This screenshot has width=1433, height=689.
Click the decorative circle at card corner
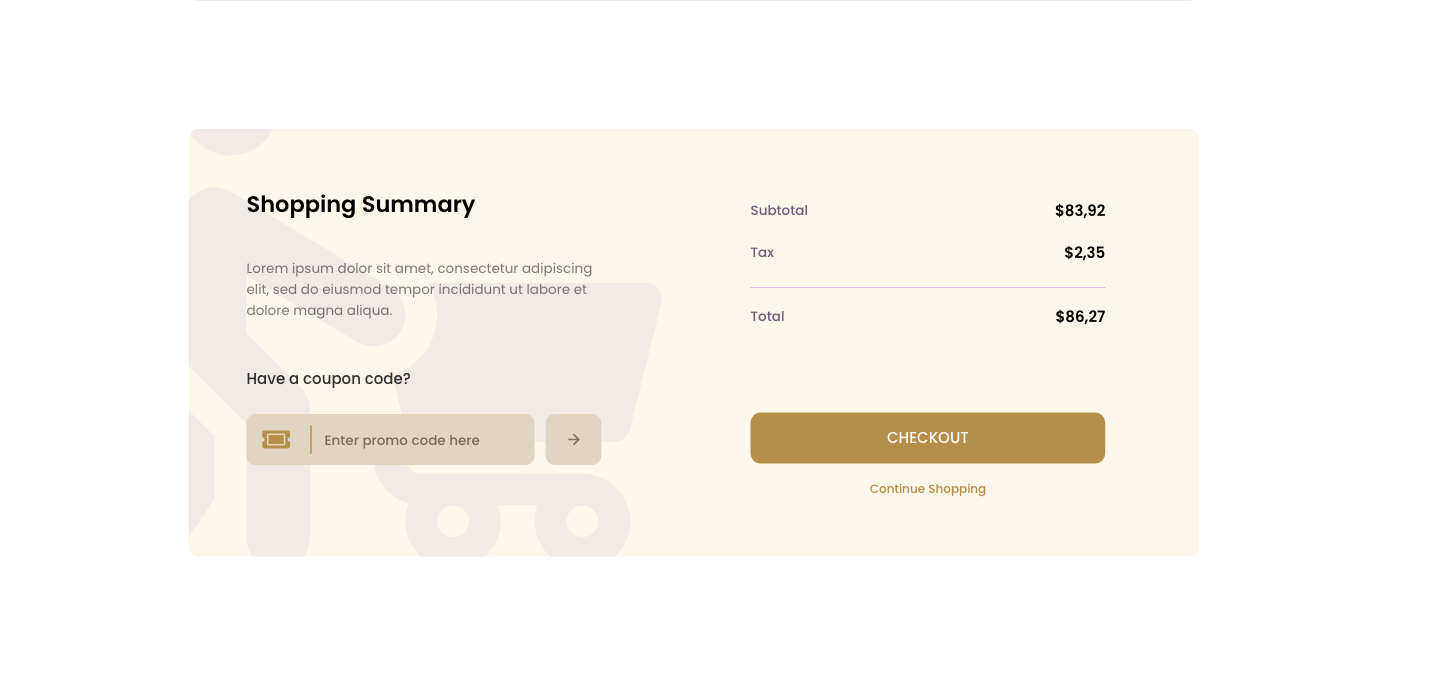231,142
